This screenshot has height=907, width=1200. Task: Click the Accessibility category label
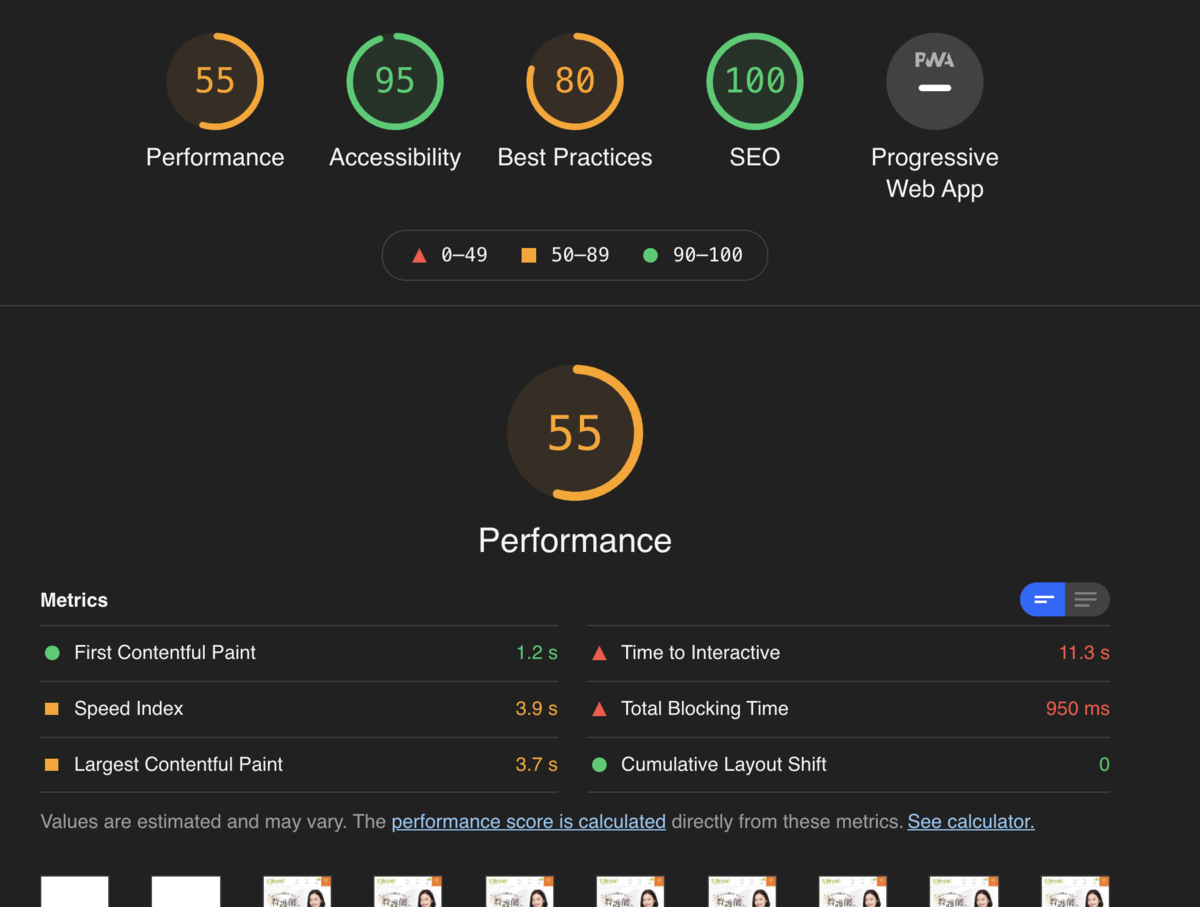(395, 158)
